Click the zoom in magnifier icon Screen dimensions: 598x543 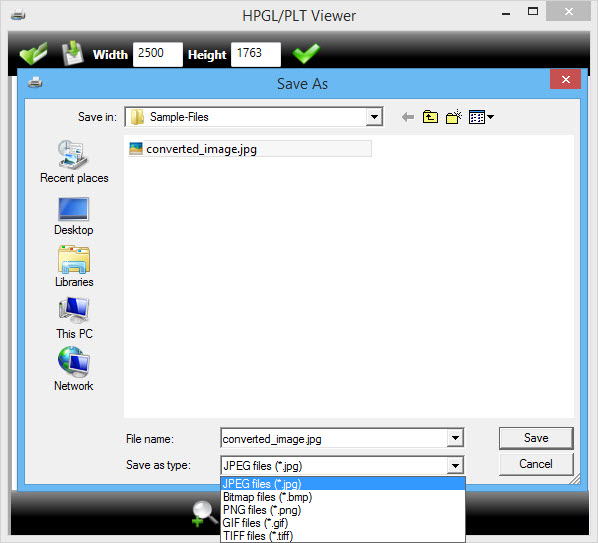pos(204,514)
